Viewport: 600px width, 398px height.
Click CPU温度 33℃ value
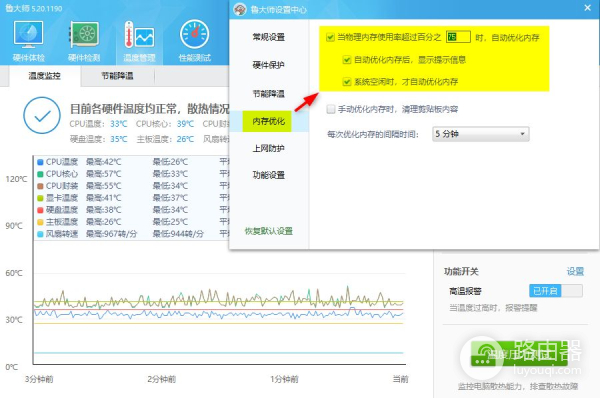tap(119, 124)
